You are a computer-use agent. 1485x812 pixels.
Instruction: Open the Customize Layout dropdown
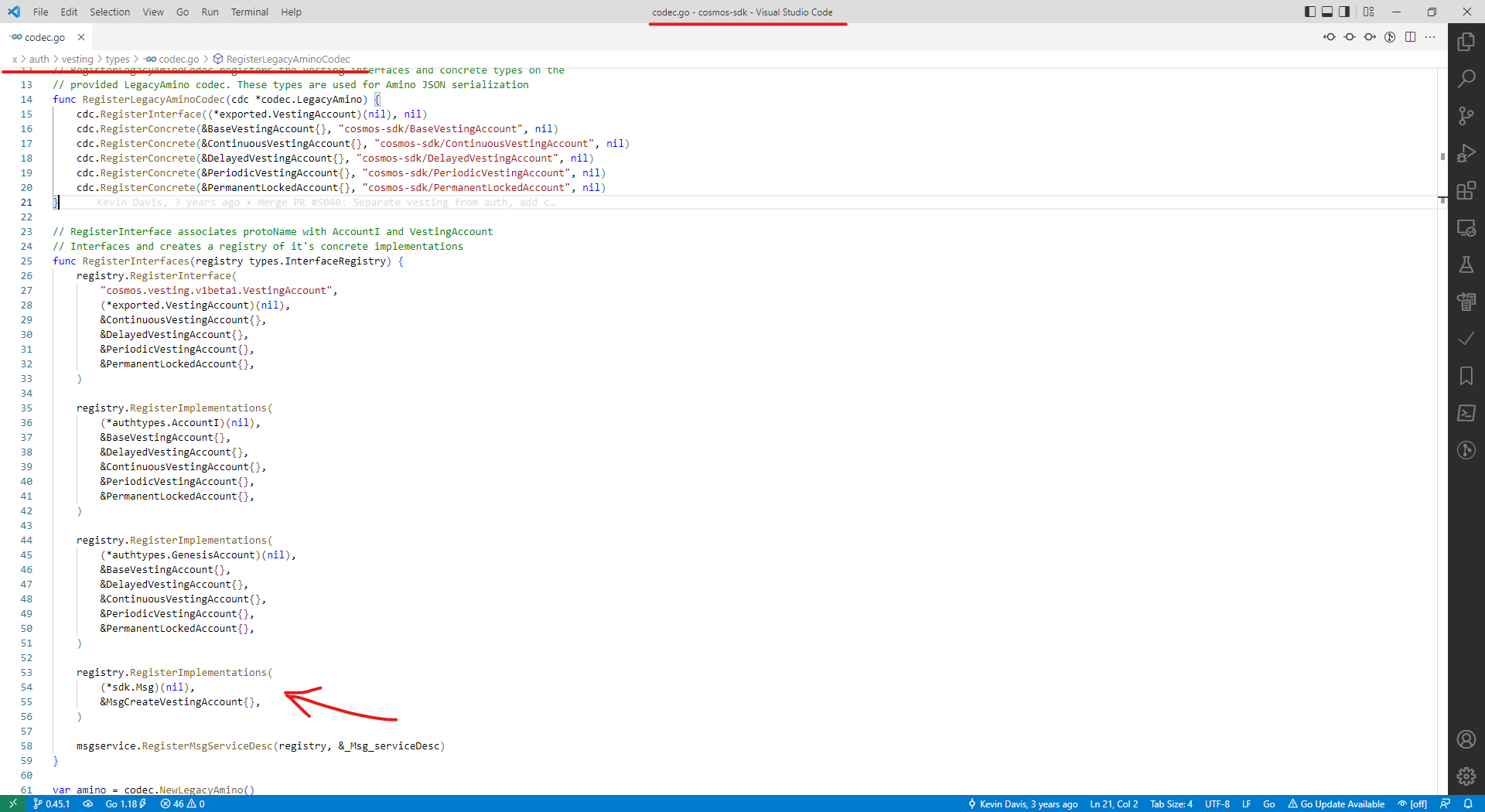click(x=1368, y=12)
